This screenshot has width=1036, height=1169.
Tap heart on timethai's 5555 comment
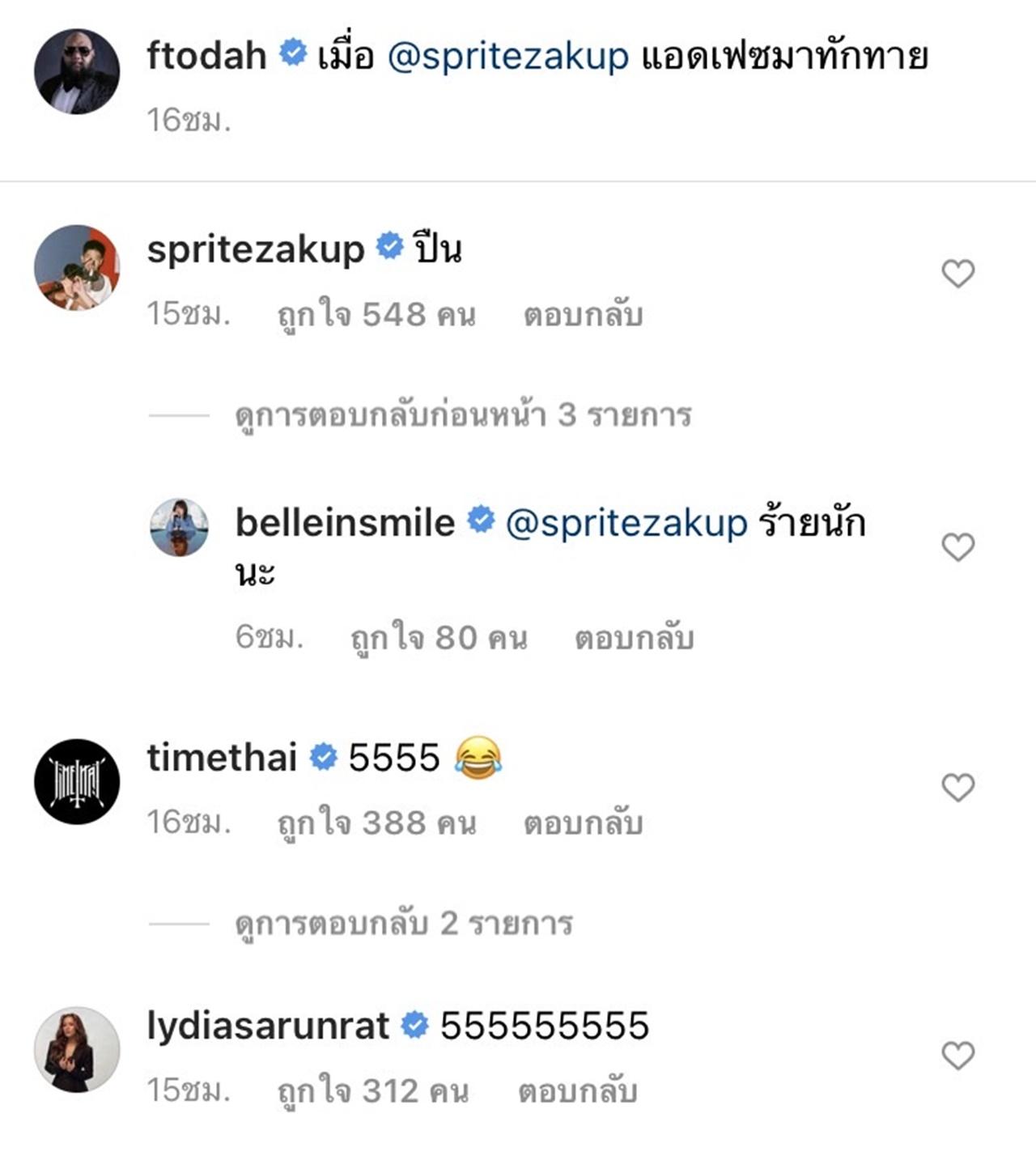point(957,788)
